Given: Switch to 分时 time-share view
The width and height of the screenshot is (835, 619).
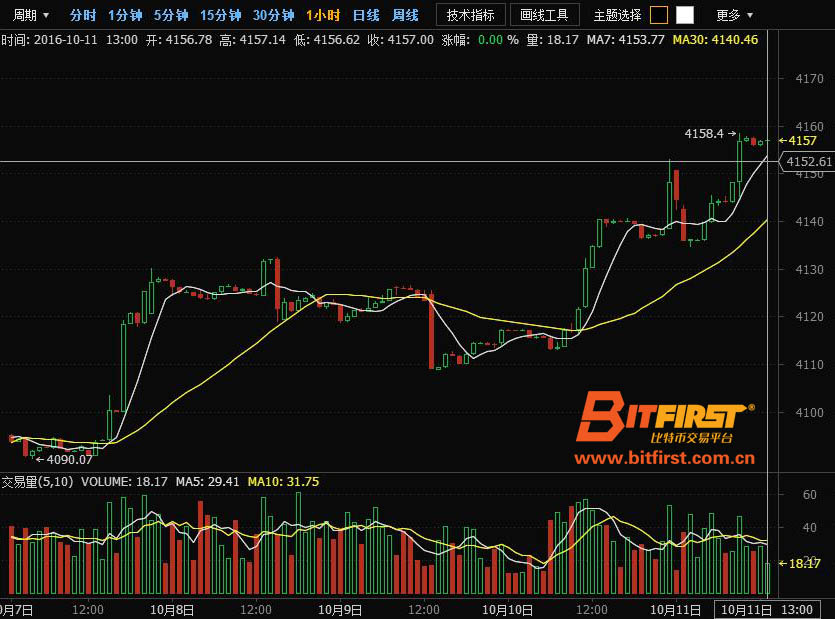Looking at the screenshot, I should point(83,15).
